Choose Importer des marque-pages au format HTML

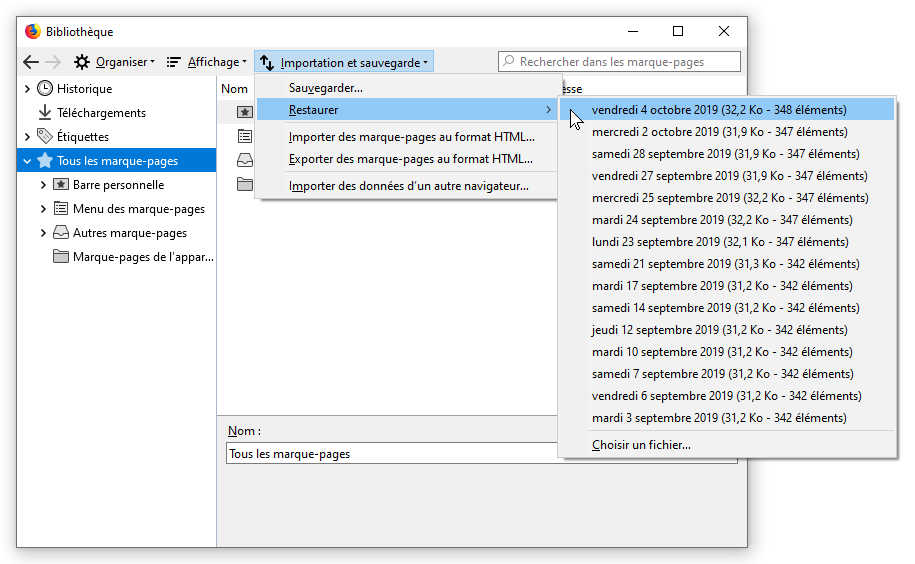407,136
